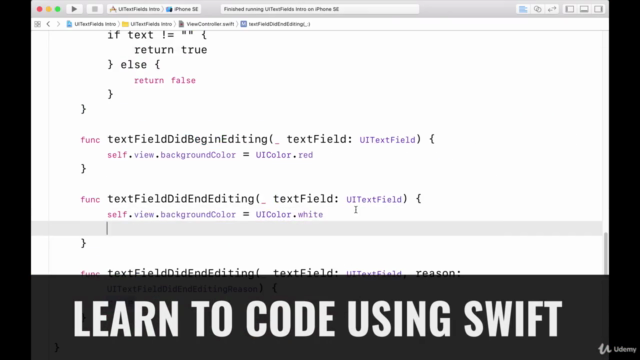Screen dimensions: 640x360
Task: Toggle the Utilities inspector panel
Action: 598,9
